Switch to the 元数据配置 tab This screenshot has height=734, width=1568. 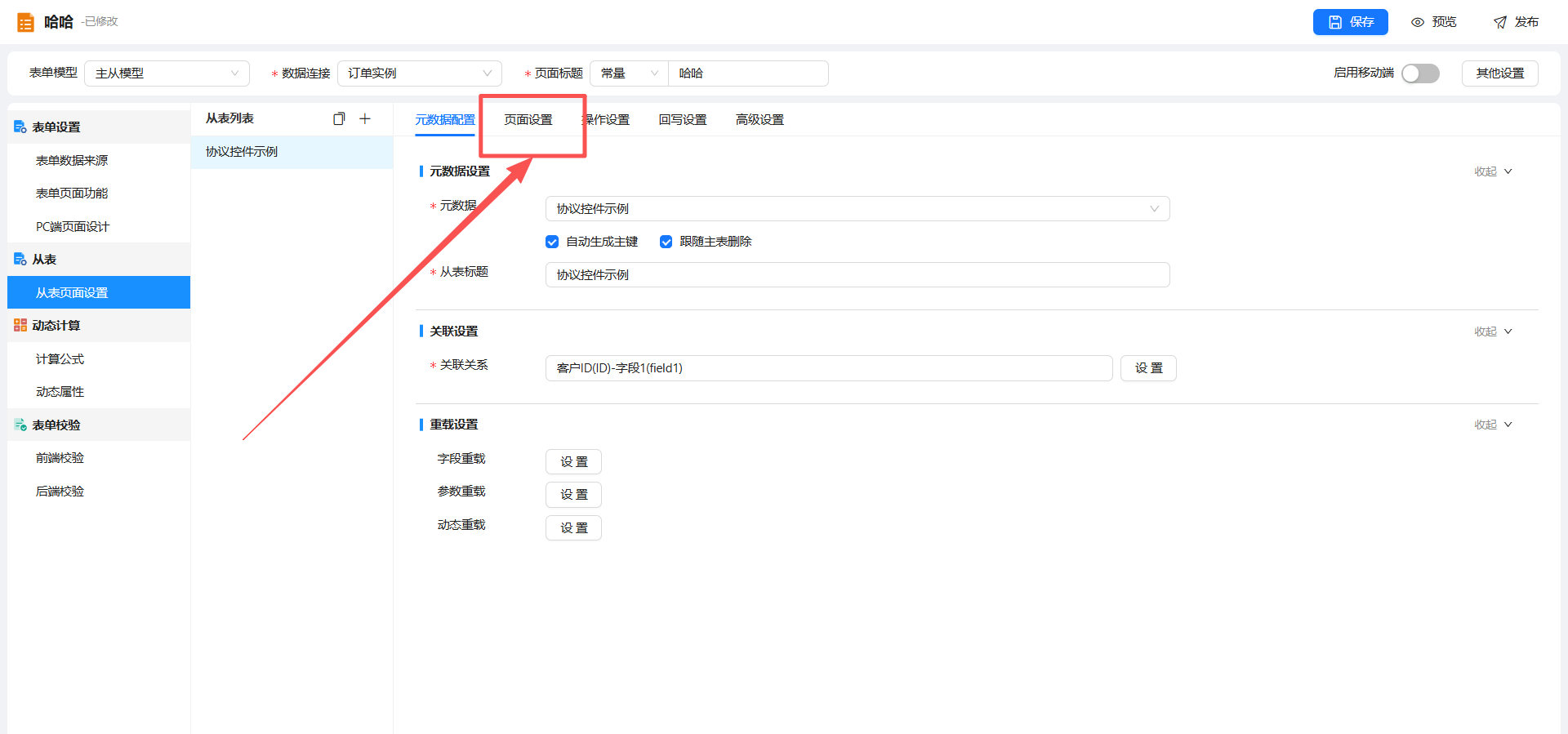tap(445, 120)
